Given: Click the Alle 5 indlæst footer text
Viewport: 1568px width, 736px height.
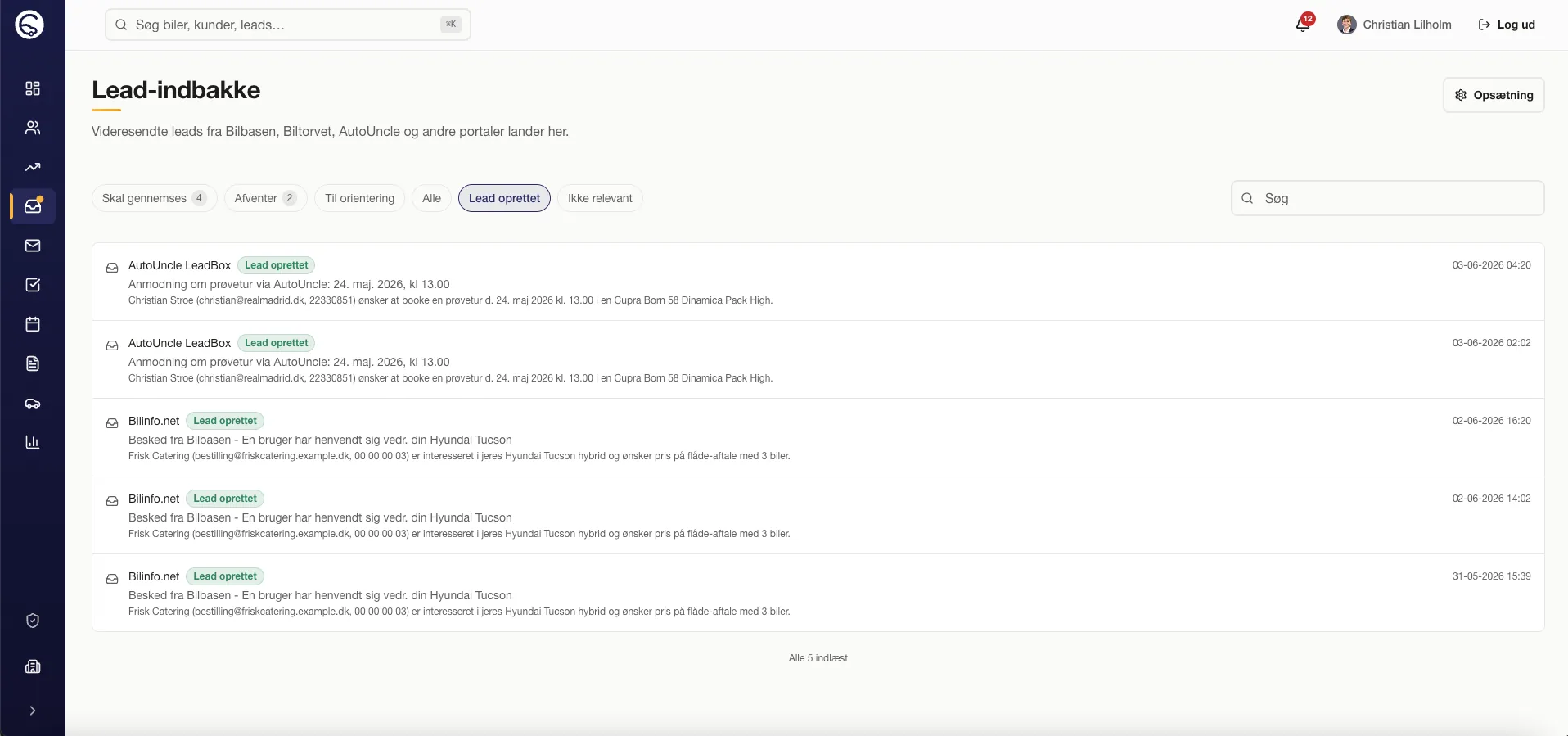Looking at the screenshot, I should pyautogui.click(x=818, y=658).
